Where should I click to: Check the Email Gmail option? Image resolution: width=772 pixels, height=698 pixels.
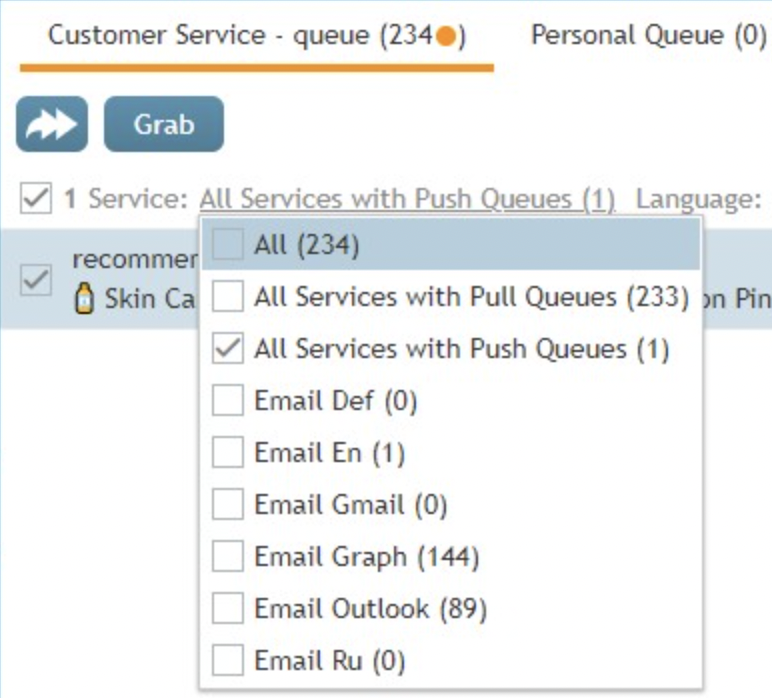[x=228, y=505]
